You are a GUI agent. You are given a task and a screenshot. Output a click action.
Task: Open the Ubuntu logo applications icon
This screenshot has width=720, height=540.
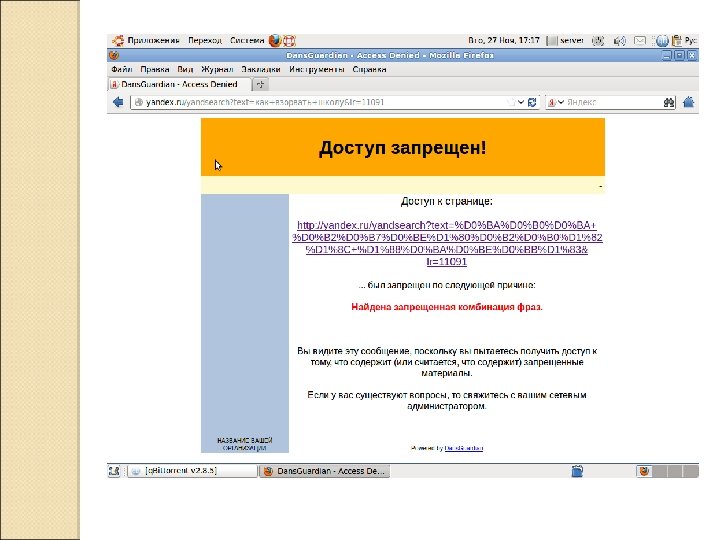pos(118,40)
